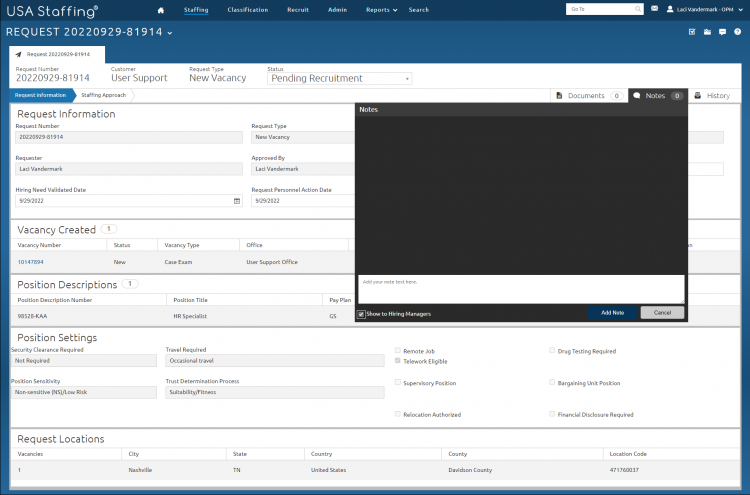Click the USA Staffing logo

52,11
